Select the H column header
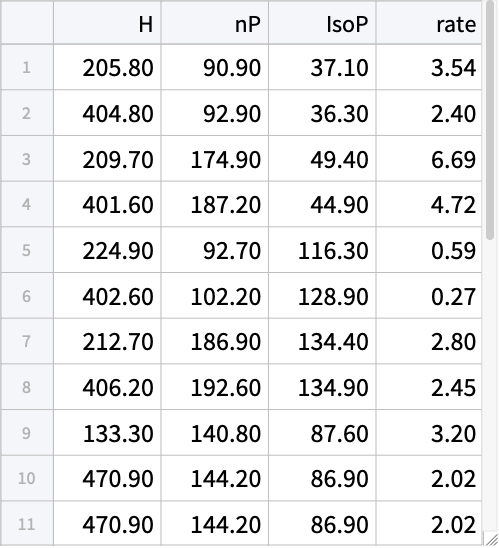The width and height of the screenshot is (499, 548). tap(107, 23)
